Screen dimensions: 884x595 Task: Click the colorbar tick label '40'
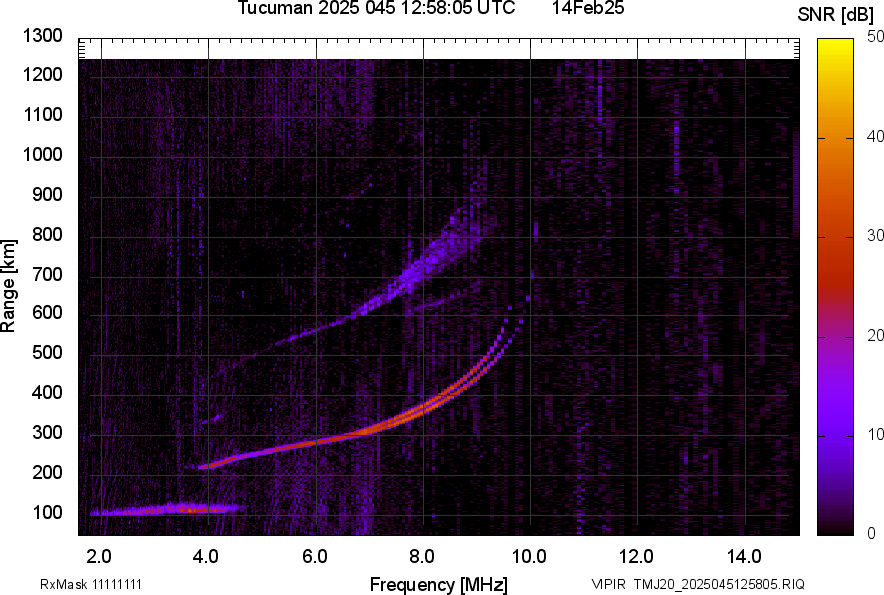(876, 136)
